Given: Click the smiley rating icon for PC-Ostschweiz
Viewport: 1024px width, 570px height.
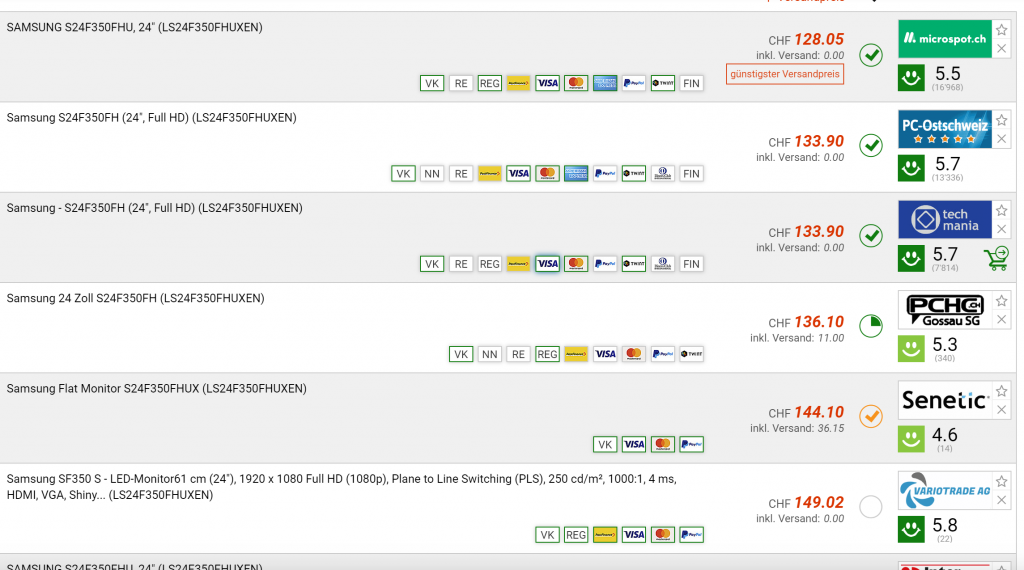Looking at the screenshot, I should [911, 168].
